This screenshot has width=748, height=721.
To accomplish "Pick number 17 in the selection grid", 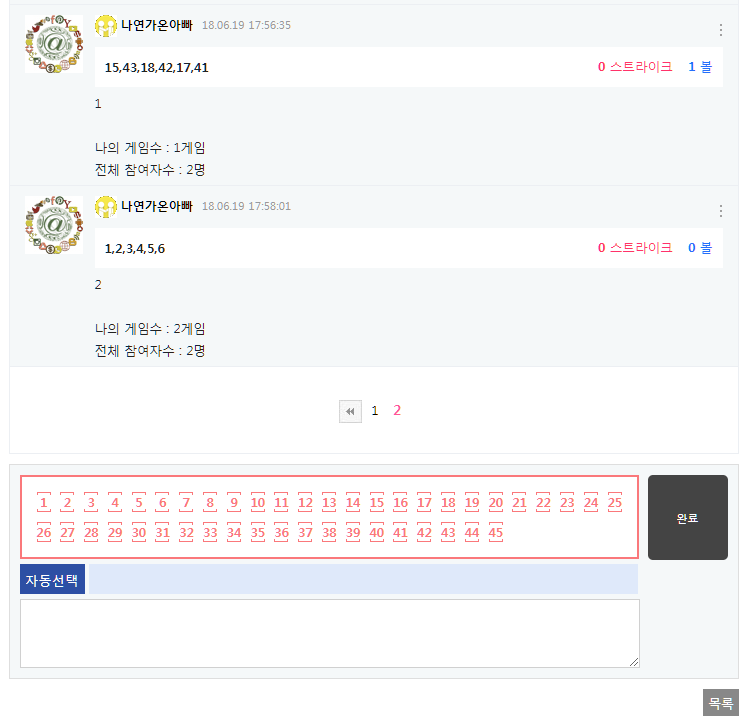I will point(424,503).
